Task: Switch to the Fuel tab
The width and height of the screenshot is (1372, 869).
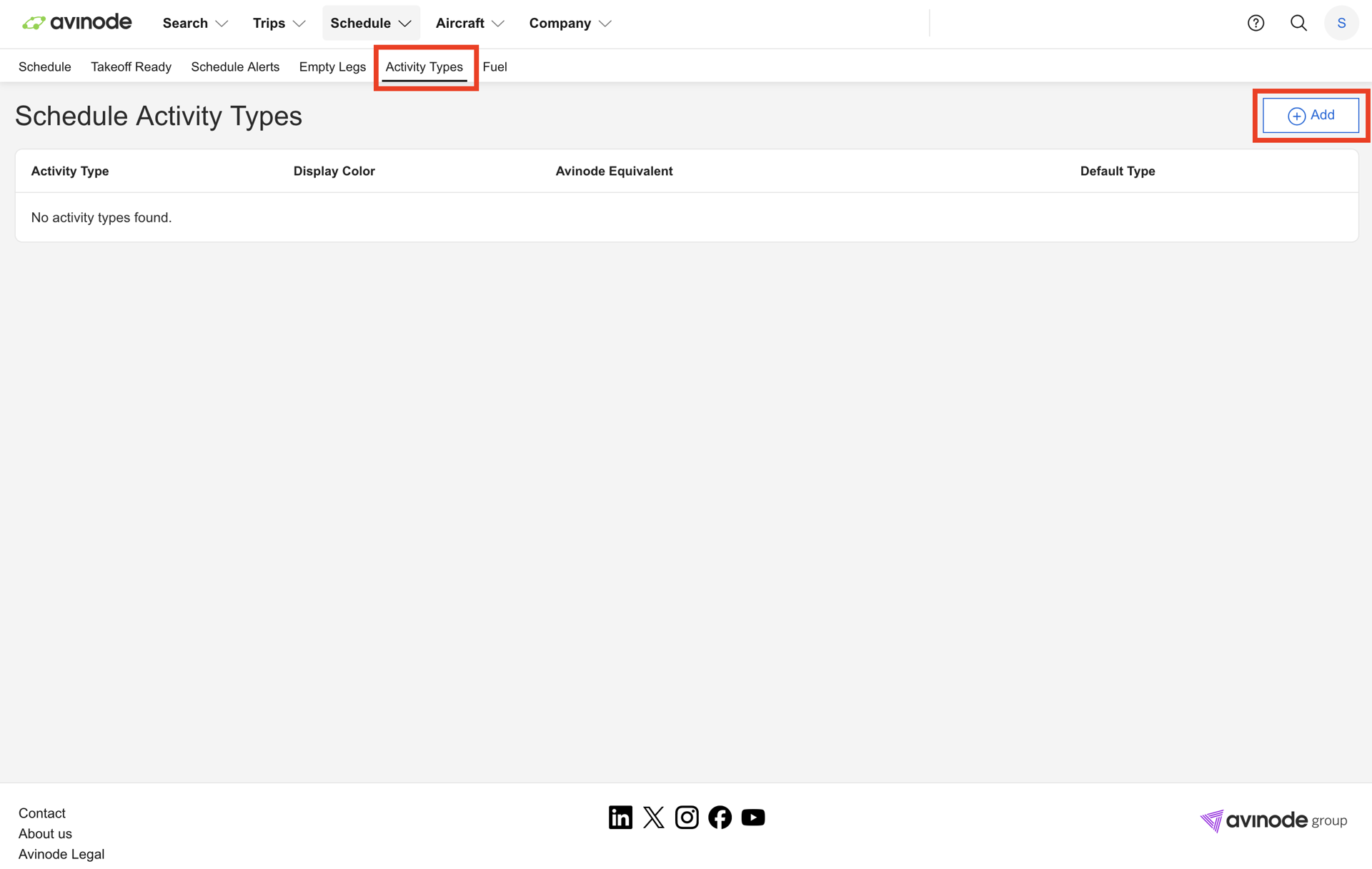Action: coord(494,66)
